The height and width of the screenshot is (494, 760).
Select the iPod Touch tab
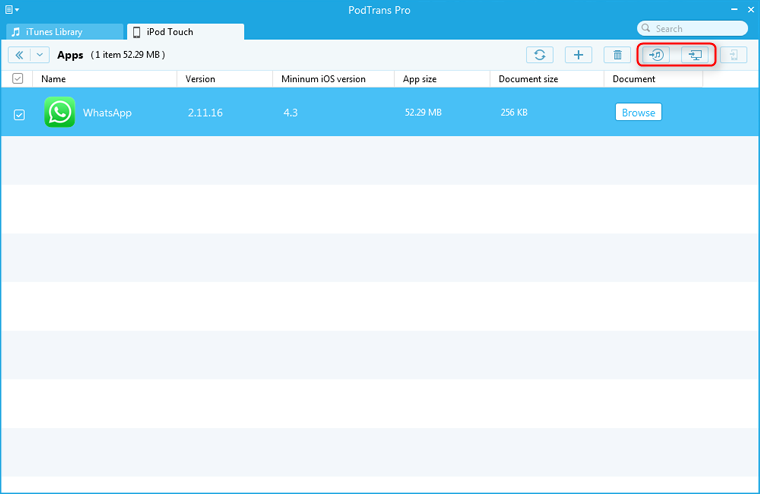tap(185, 32)
